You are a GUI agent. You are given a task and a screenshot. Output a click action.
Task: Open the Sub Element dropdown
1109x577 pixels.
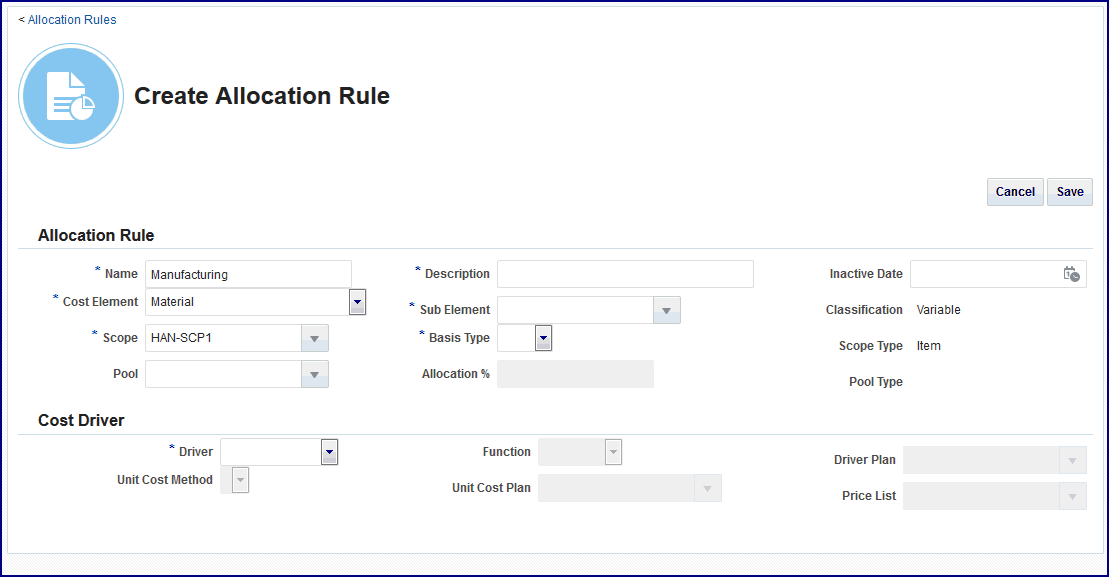(666, 310)
